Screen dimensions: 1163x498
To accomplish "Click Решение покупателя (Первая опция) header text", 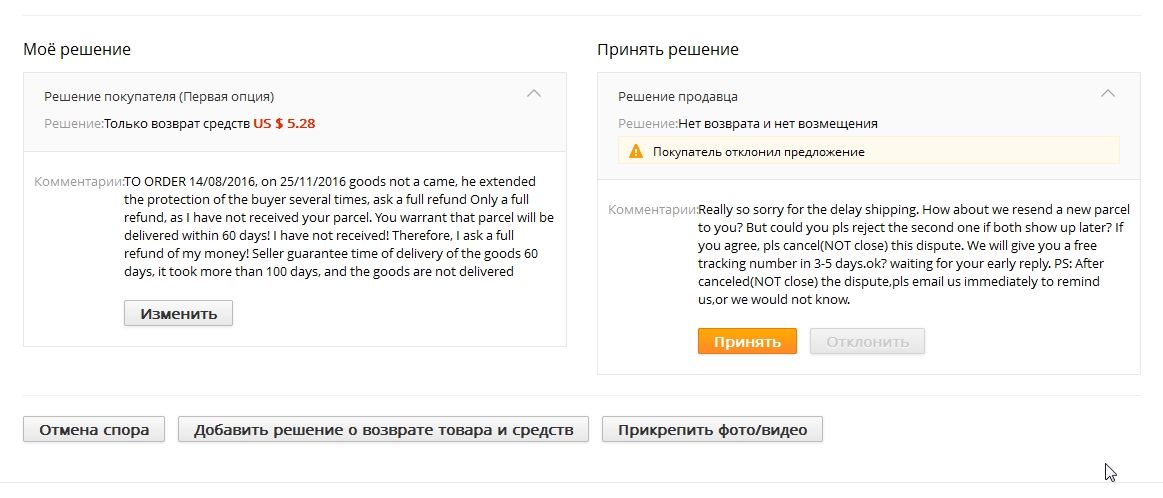I will point(159,96).
